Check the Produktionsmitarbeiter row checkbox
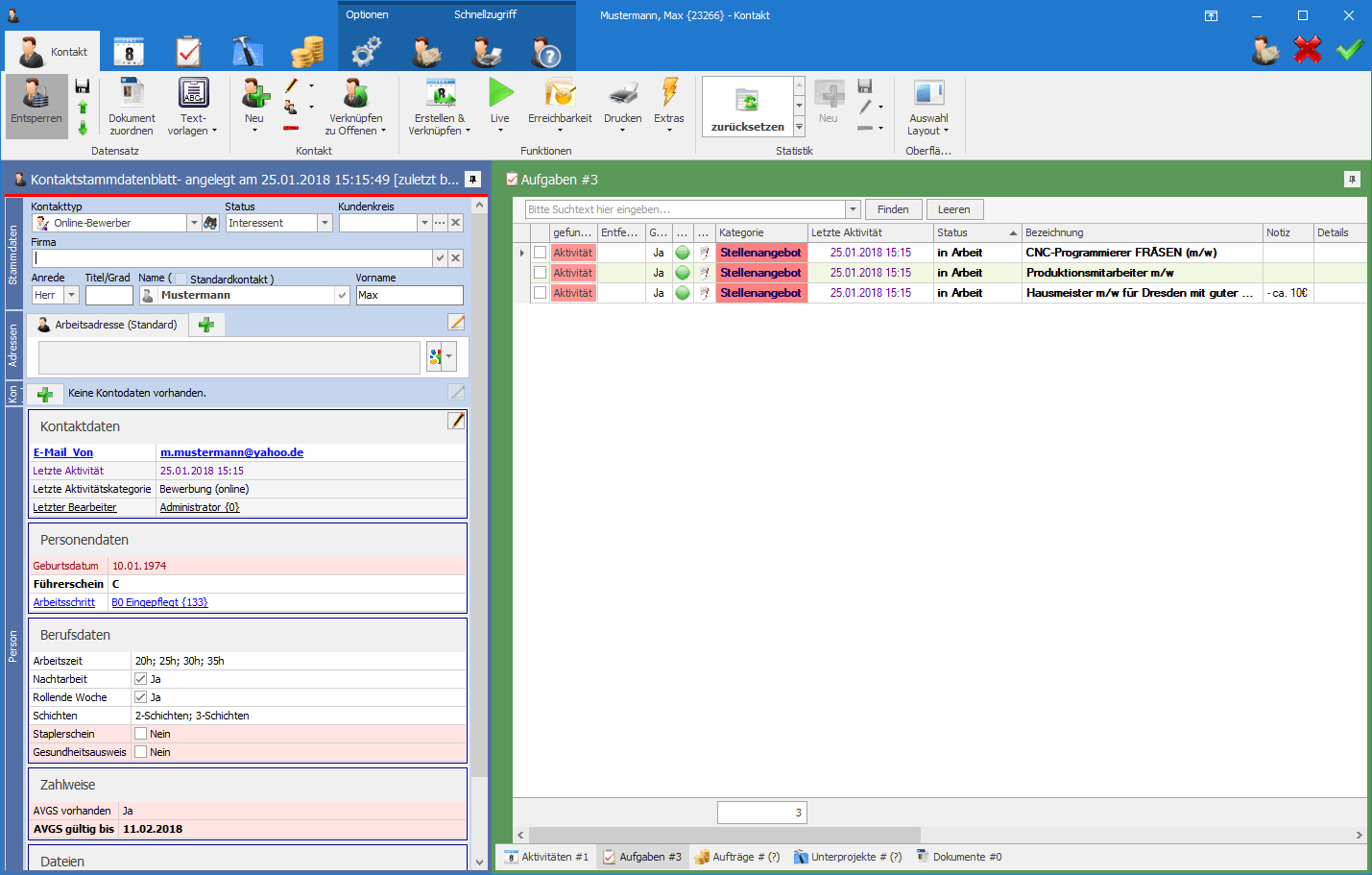This screenshot has width=1372, height=875. tap(540, 273)
